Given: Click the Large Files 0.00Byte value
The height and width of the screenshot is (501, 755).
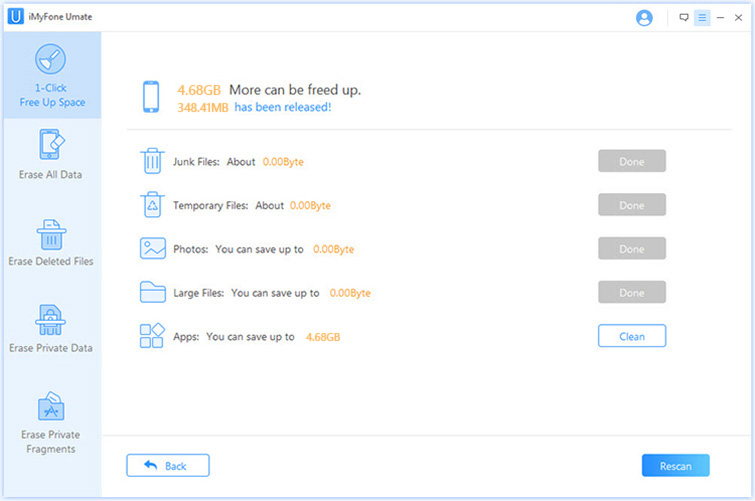Looking at the screenshot, I should click(x=350, y=293).
